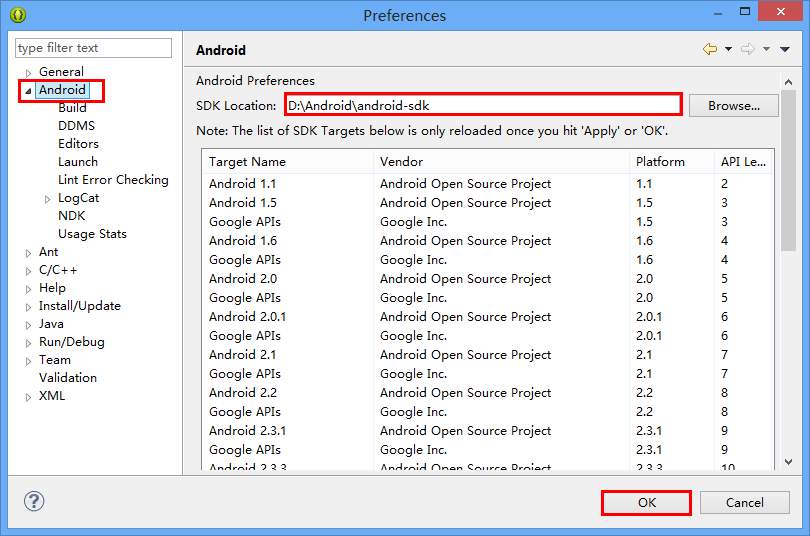Select the Android 2.2 target row
The image size is (810, 536).
click(488, 392)
